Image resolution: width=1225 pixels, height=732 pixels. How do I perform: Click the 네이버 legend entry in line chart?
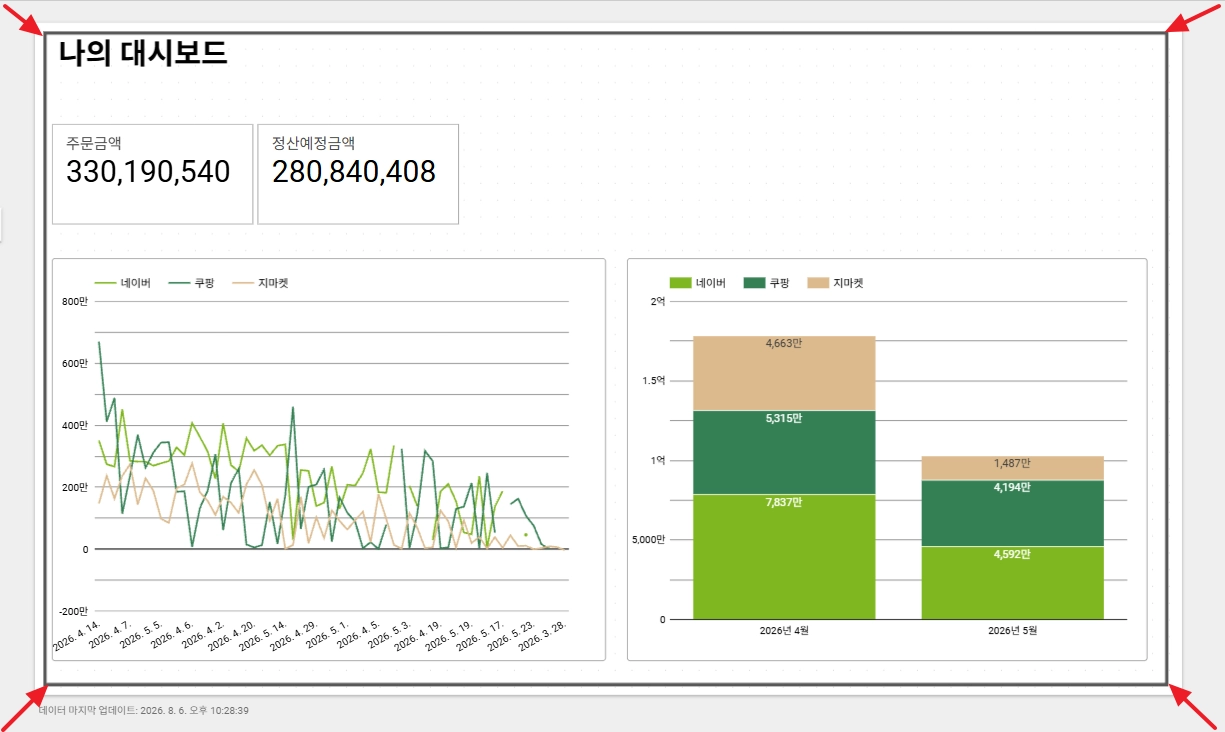click(x=122, y=283)
